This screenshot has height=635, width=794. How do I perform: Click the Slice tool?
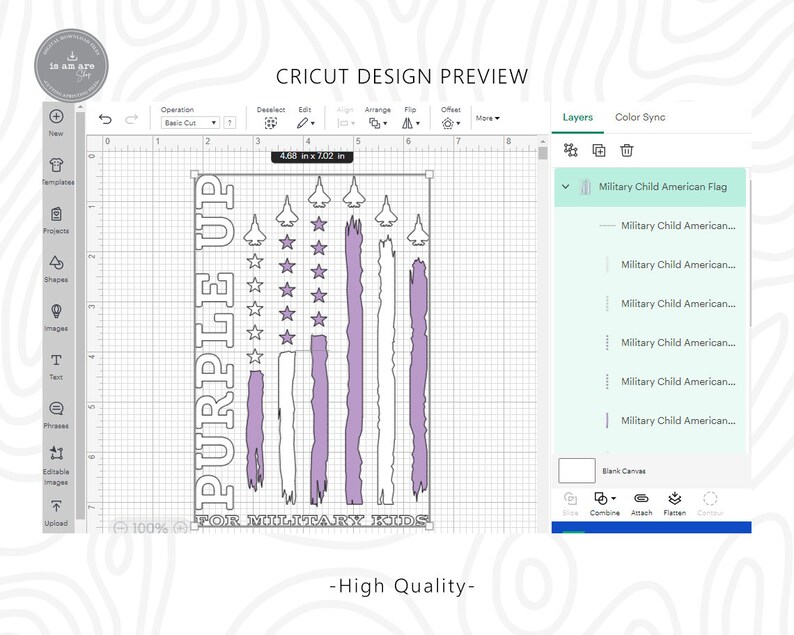coord(570,504)
